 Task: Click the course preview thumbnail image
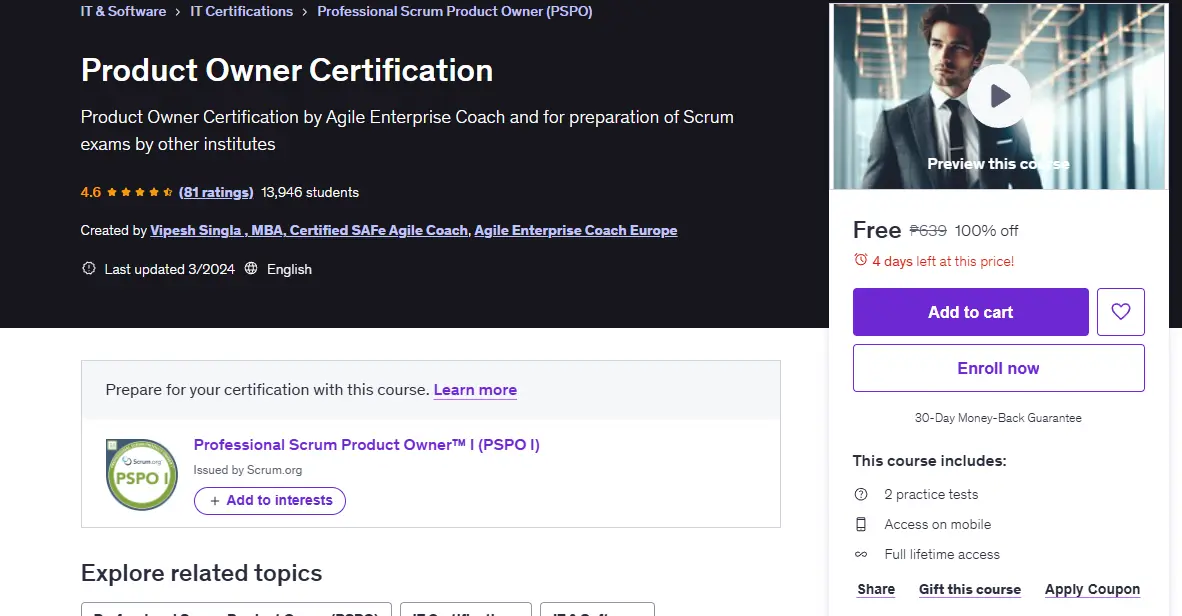click(x=999, y=96)
